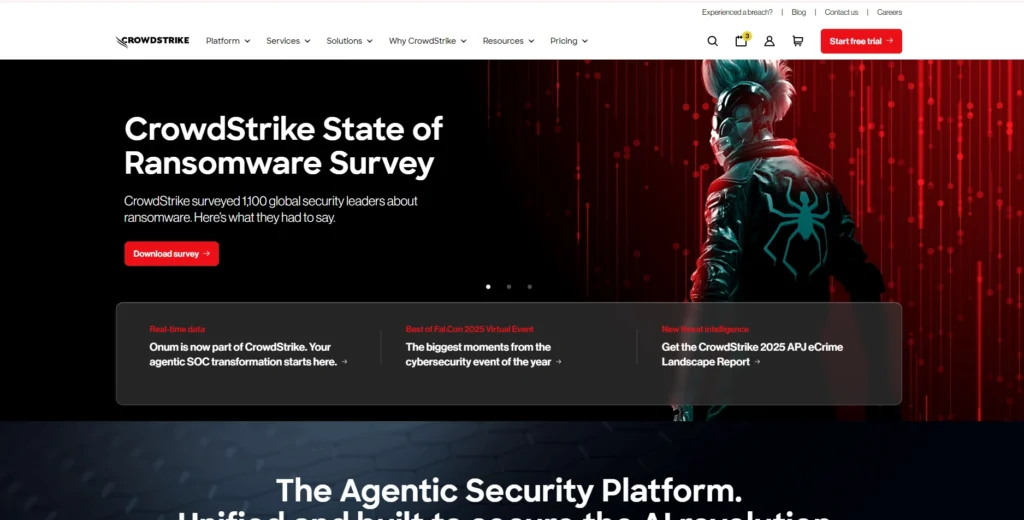Get the 2025 APJ eCrime Landscape Report
The width and height of the screenshot is (1024, 520).
pos(752,354)
